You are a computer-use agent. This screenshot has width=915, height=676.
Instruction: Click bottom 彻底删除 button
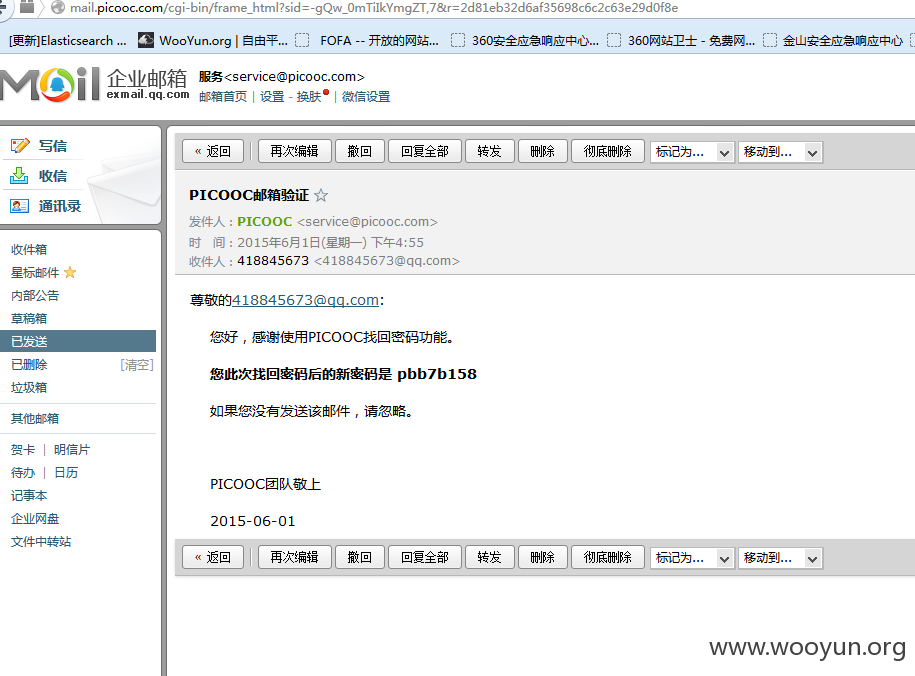pos(607,557)
